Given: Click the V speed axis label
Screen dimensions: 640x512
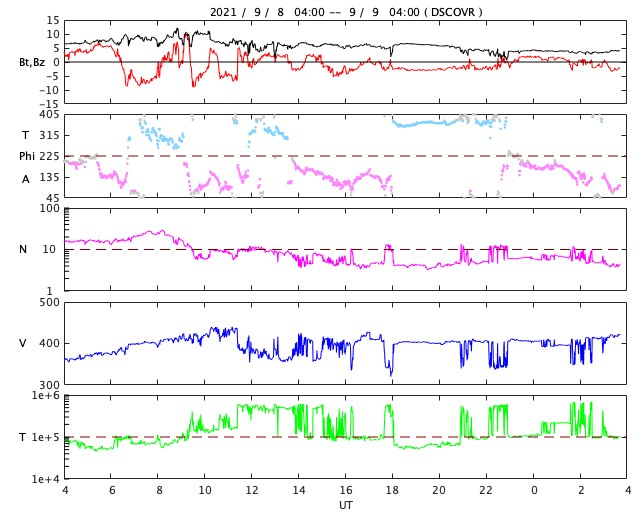Looking at the screenshot, I should [23, 343].
